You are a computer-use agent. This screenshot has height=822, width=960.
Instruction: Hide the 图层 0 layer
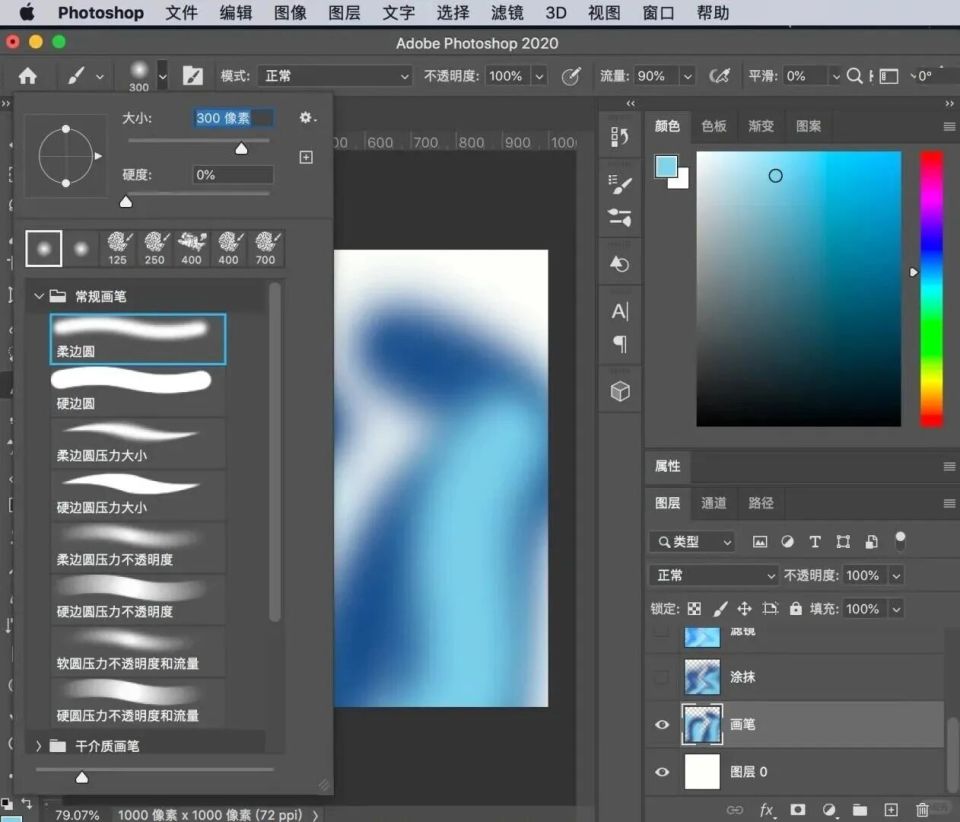click(x=661, y=771)
